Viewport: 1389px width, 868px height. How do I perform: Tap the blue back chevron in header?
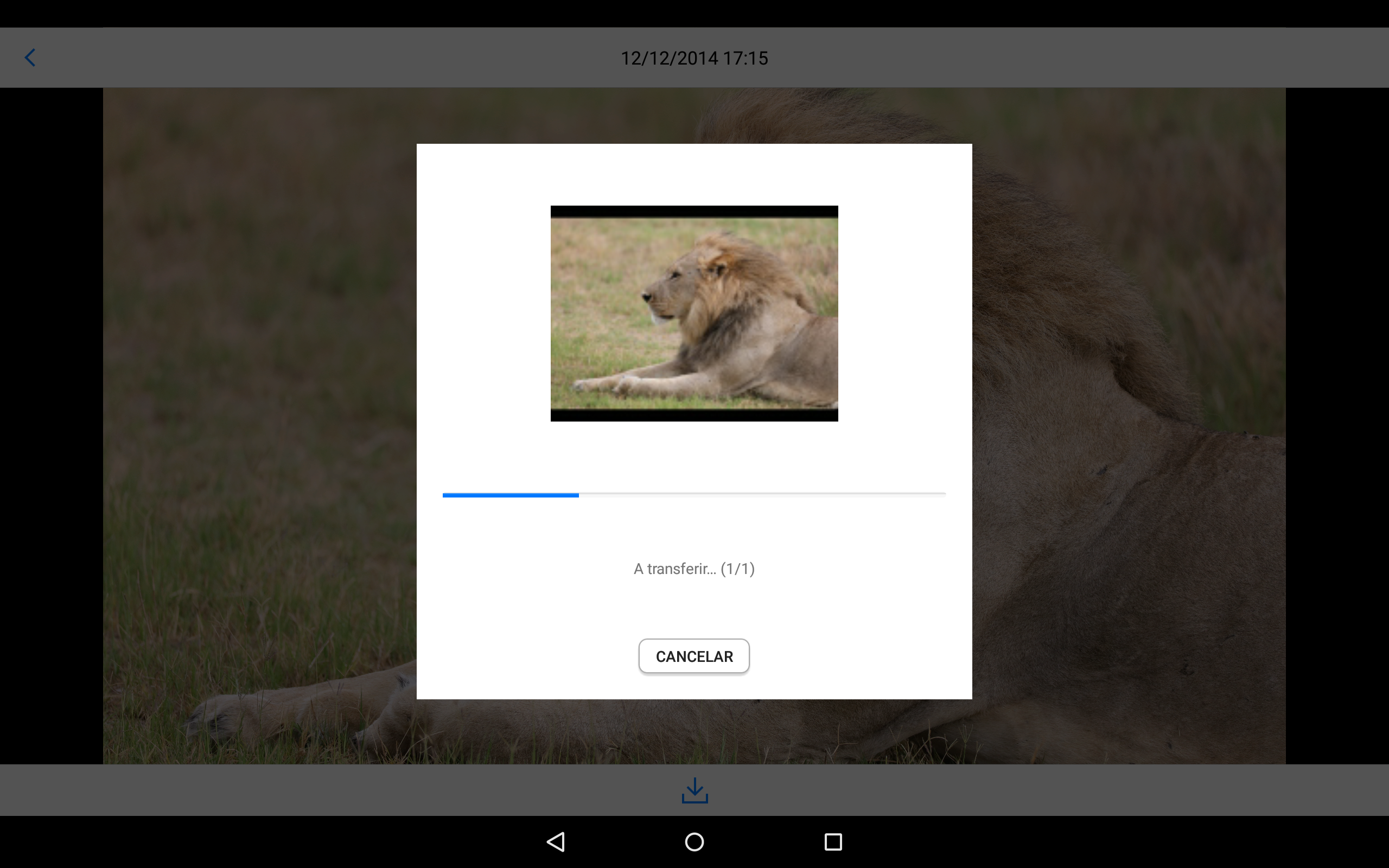30,58
